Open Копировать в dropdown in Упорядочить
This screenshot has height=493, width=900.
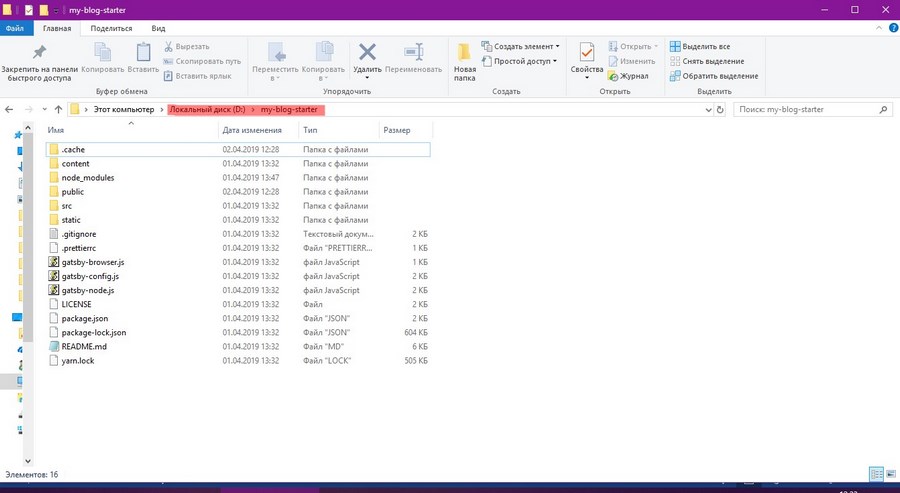323,61
